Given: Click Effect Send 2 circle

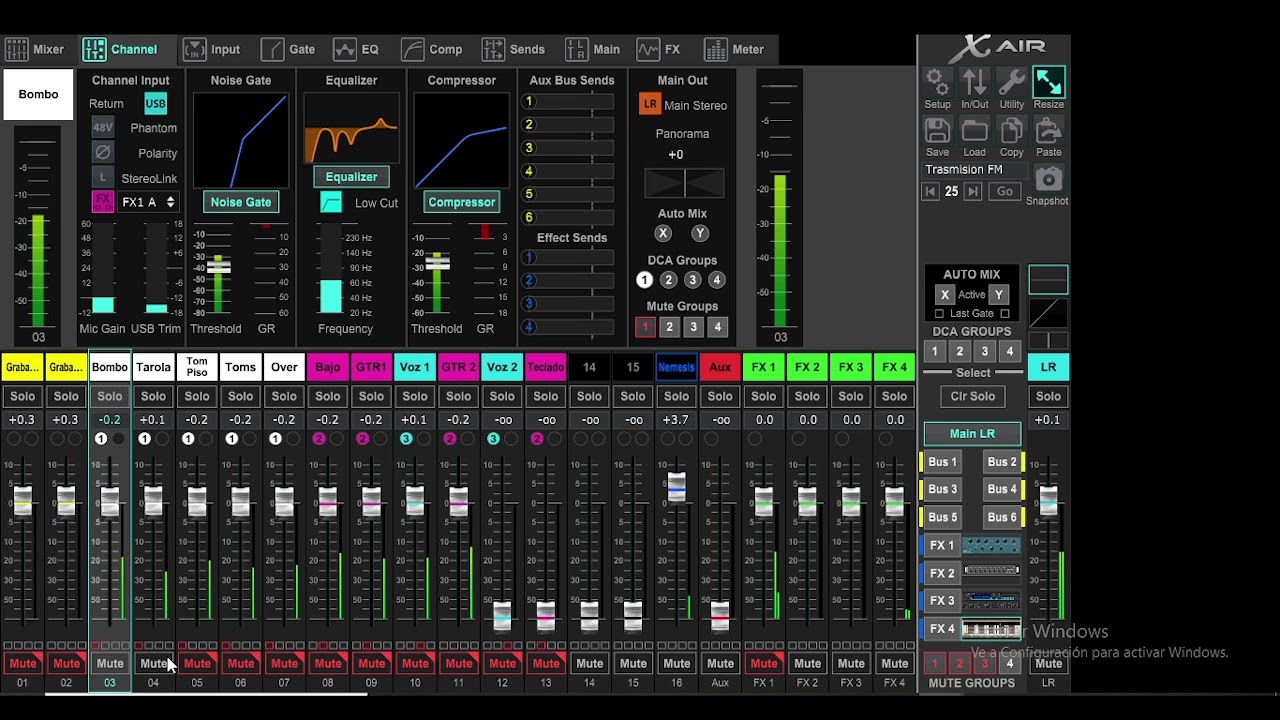Looking at the screenshot, I should [529, 281].
